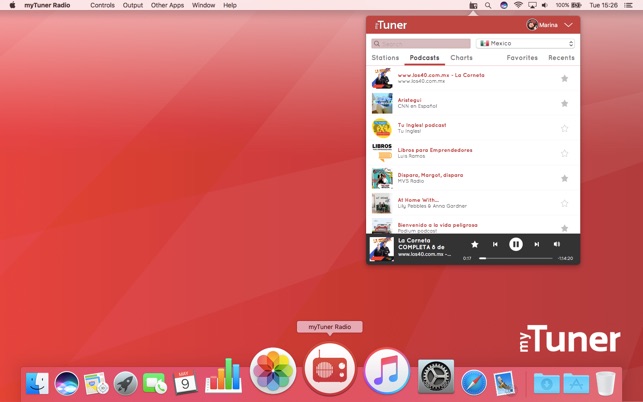Open myTuner Radio from the Dock
Screen dimensions: 643x402
click(x=329, y=371)
